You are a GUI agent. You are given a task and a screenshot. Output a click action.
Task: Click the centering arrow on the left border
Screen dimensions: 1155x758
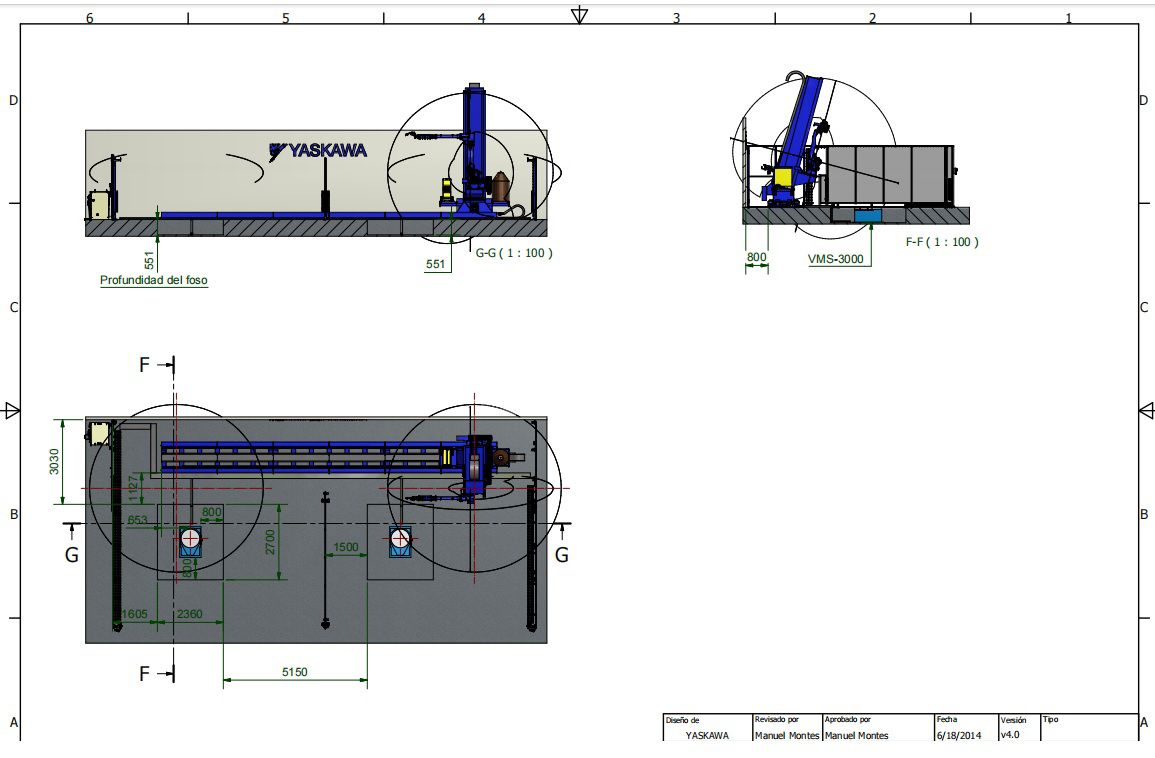pyautogui.click(x=12, y=410)
